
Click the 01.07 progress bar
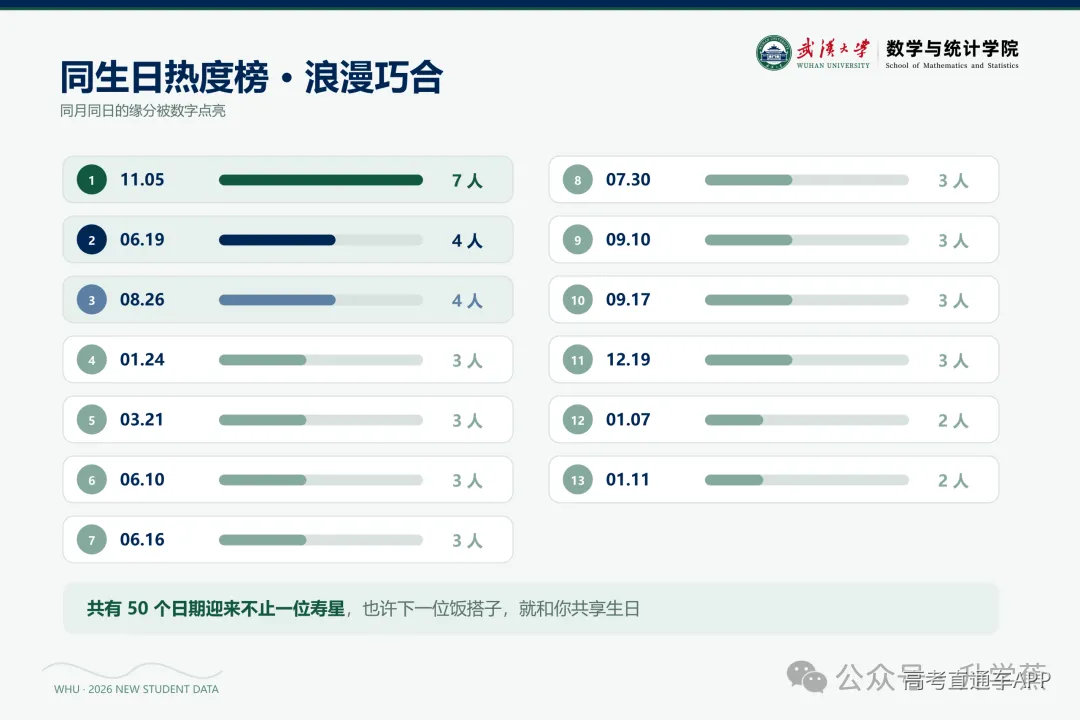pos(807,420)
